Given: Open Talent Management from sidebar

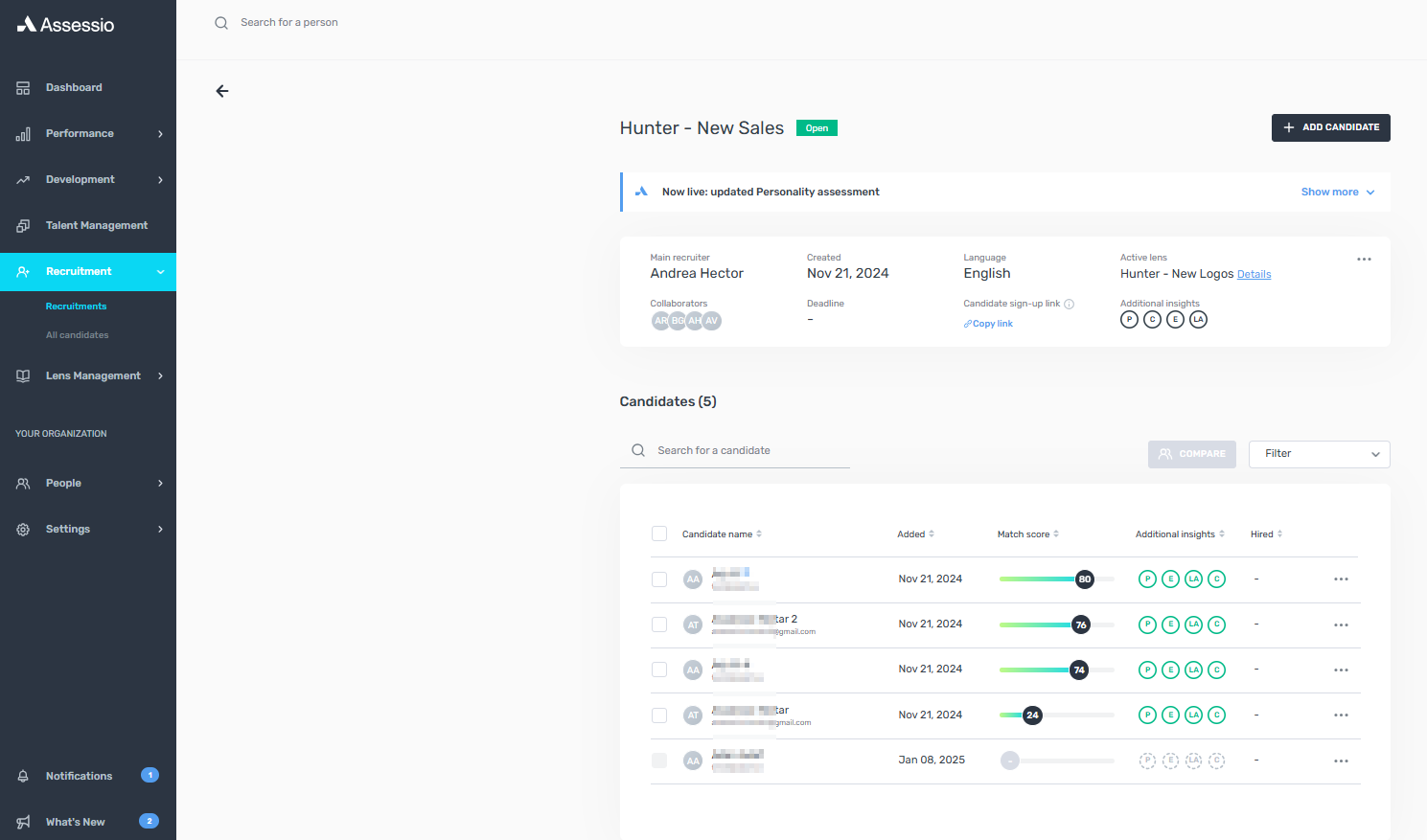Looking at the screenshot, I should click(x=96, y=226).
